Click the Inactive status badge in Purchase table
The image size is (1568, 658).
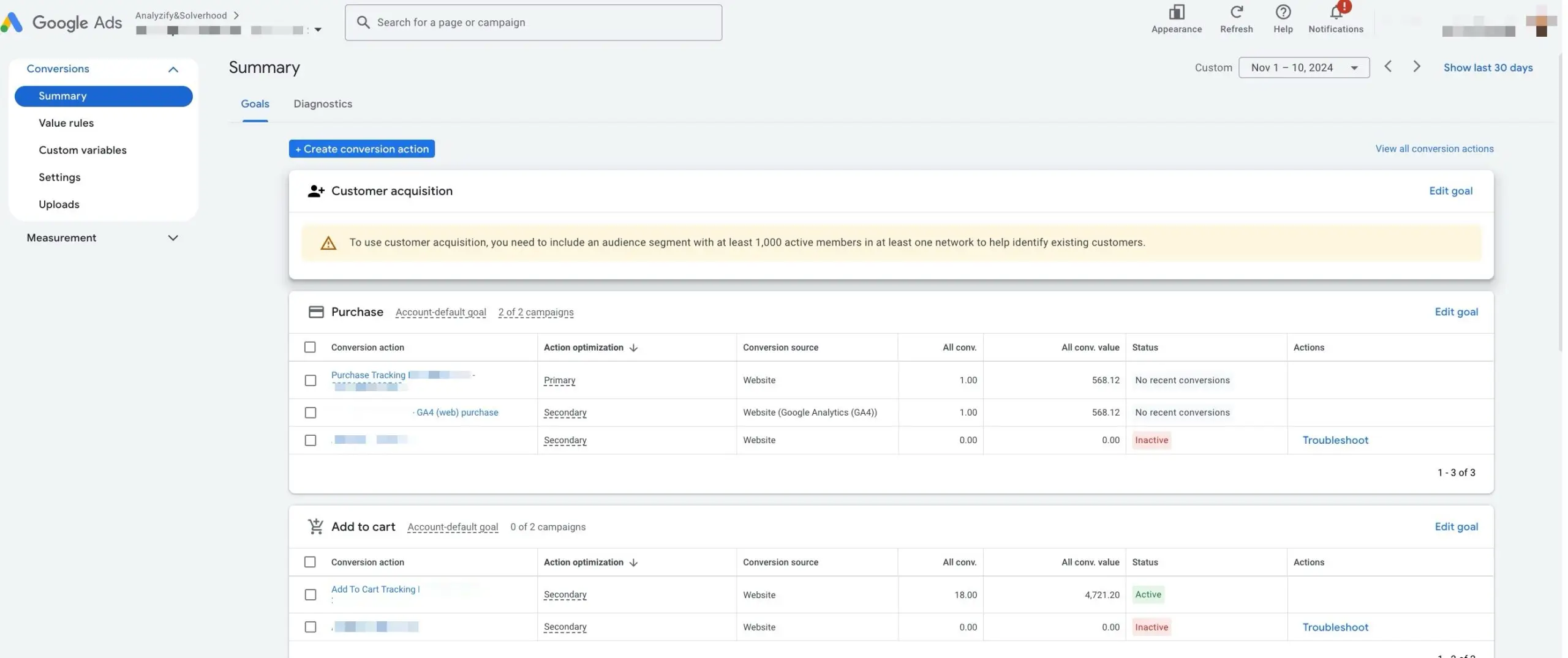[x=1151, y=440]
